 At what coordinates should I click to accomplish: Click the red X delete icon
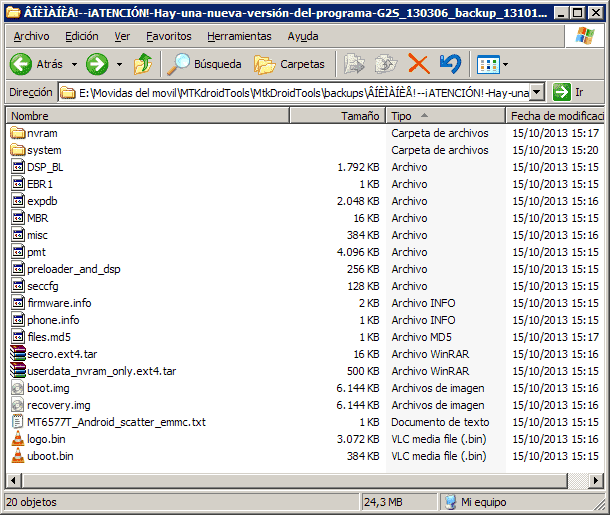point(419,64)
